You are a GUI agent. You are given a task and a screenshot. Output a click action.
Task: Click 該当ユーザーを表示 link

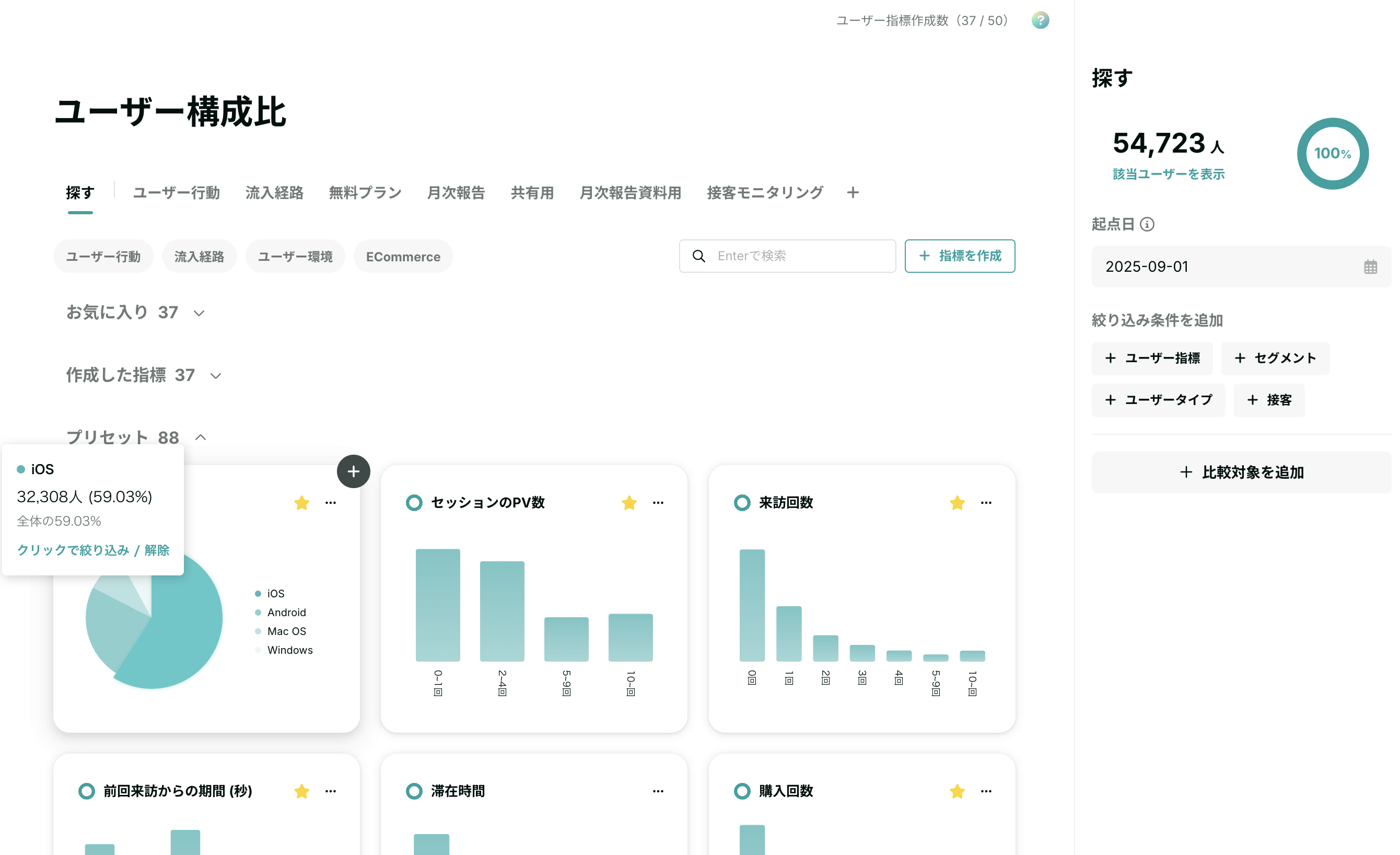1168,174
